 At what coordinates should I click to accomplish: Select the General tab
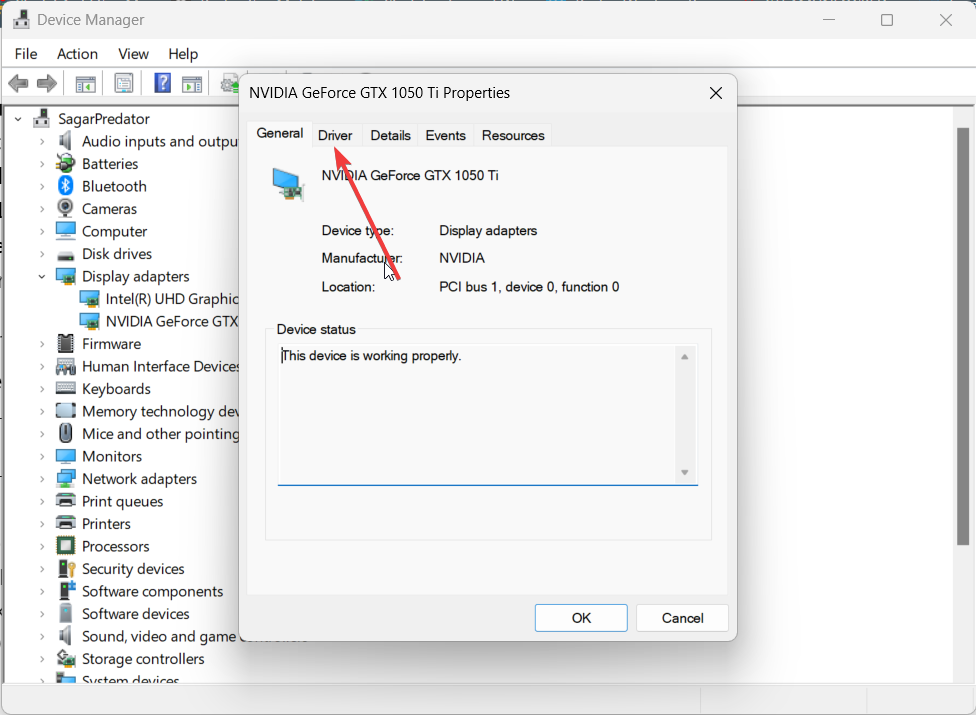(279, 134)
